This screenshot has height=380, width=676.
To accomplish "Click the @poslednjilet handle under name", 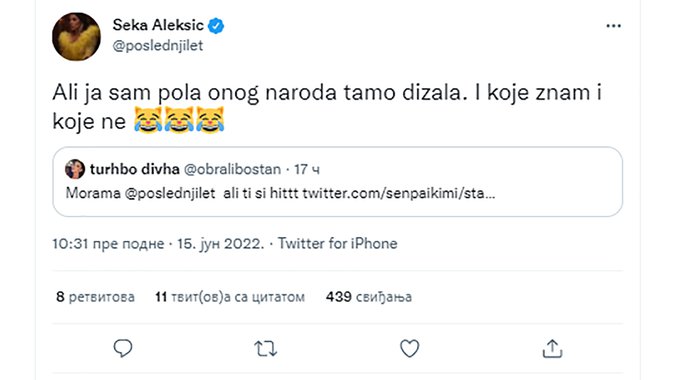I will point(158,46).
